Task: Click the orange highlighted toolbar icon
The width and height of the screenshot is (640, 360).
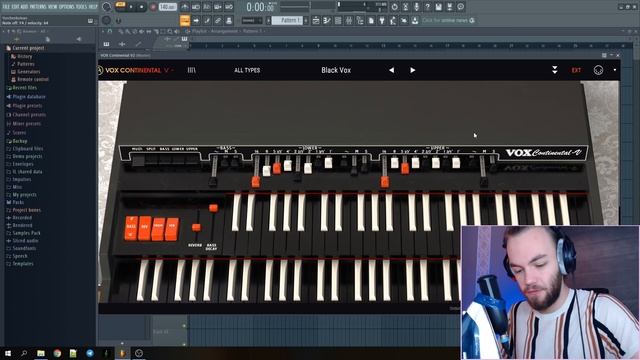Action: point(185,20)
